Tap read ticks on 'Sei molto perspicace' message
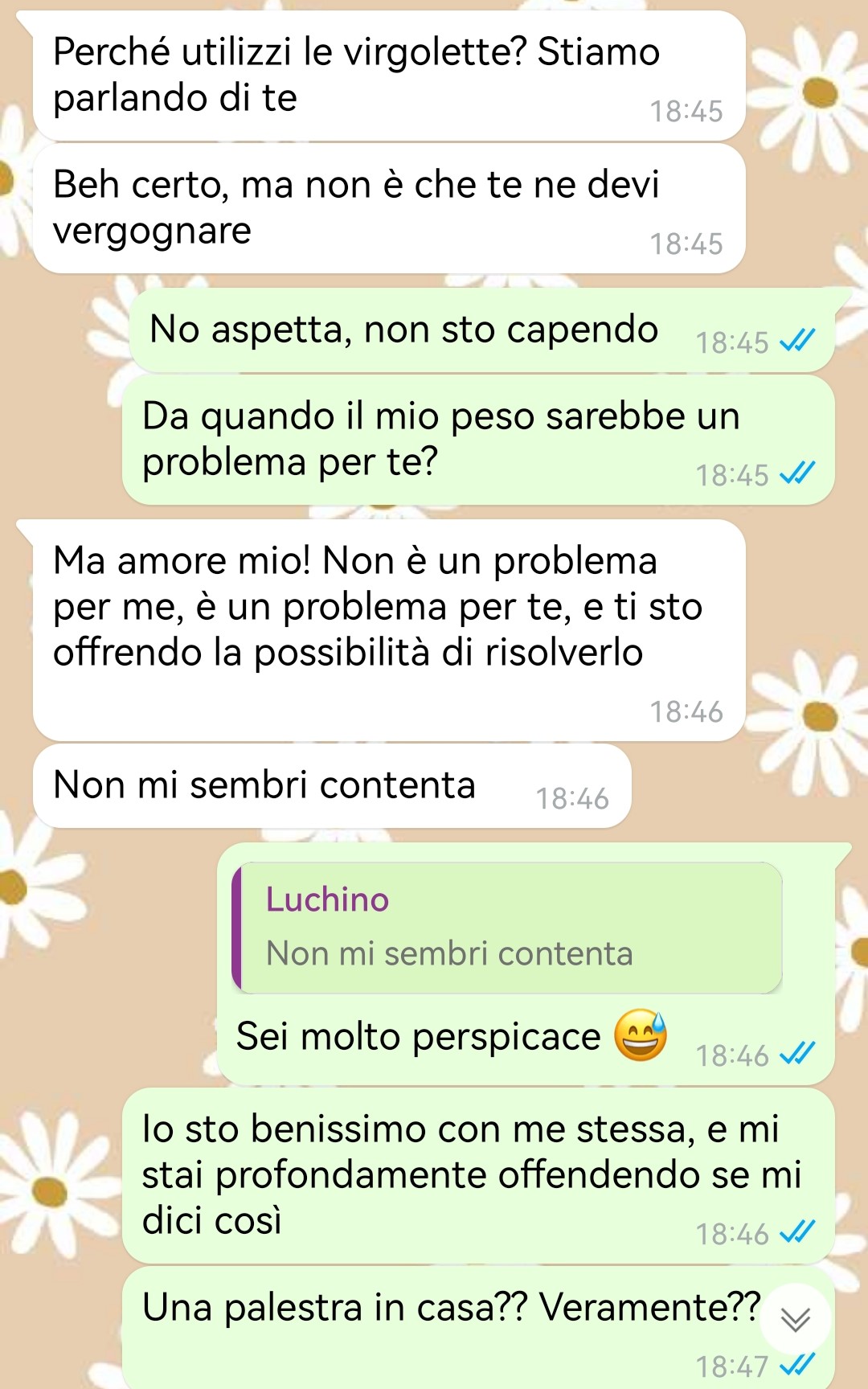868x1389 pixels. coord(798,1055)
